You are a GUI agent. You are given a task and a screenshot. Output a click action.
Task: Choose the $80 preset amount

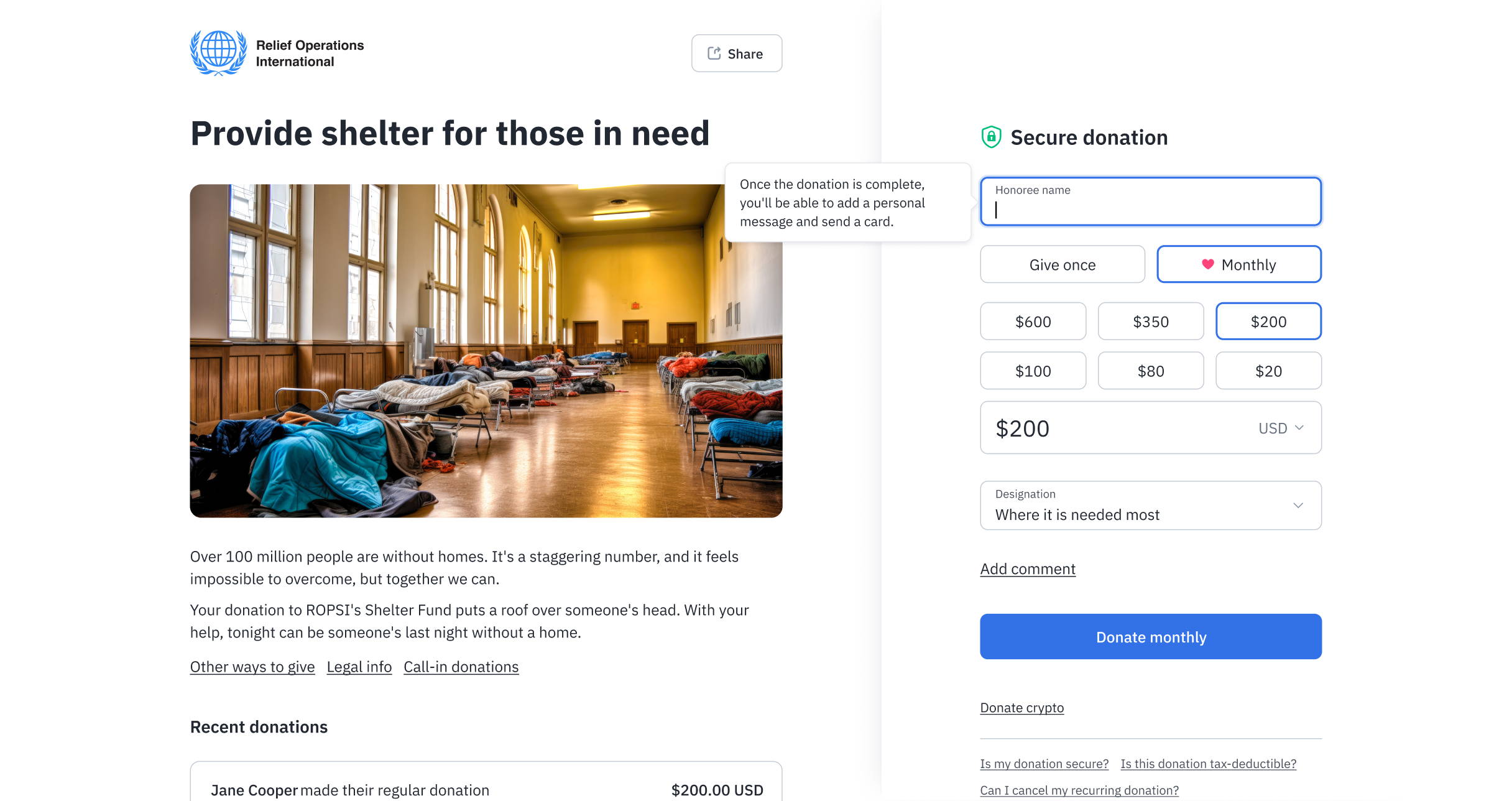coord(1150,371)
